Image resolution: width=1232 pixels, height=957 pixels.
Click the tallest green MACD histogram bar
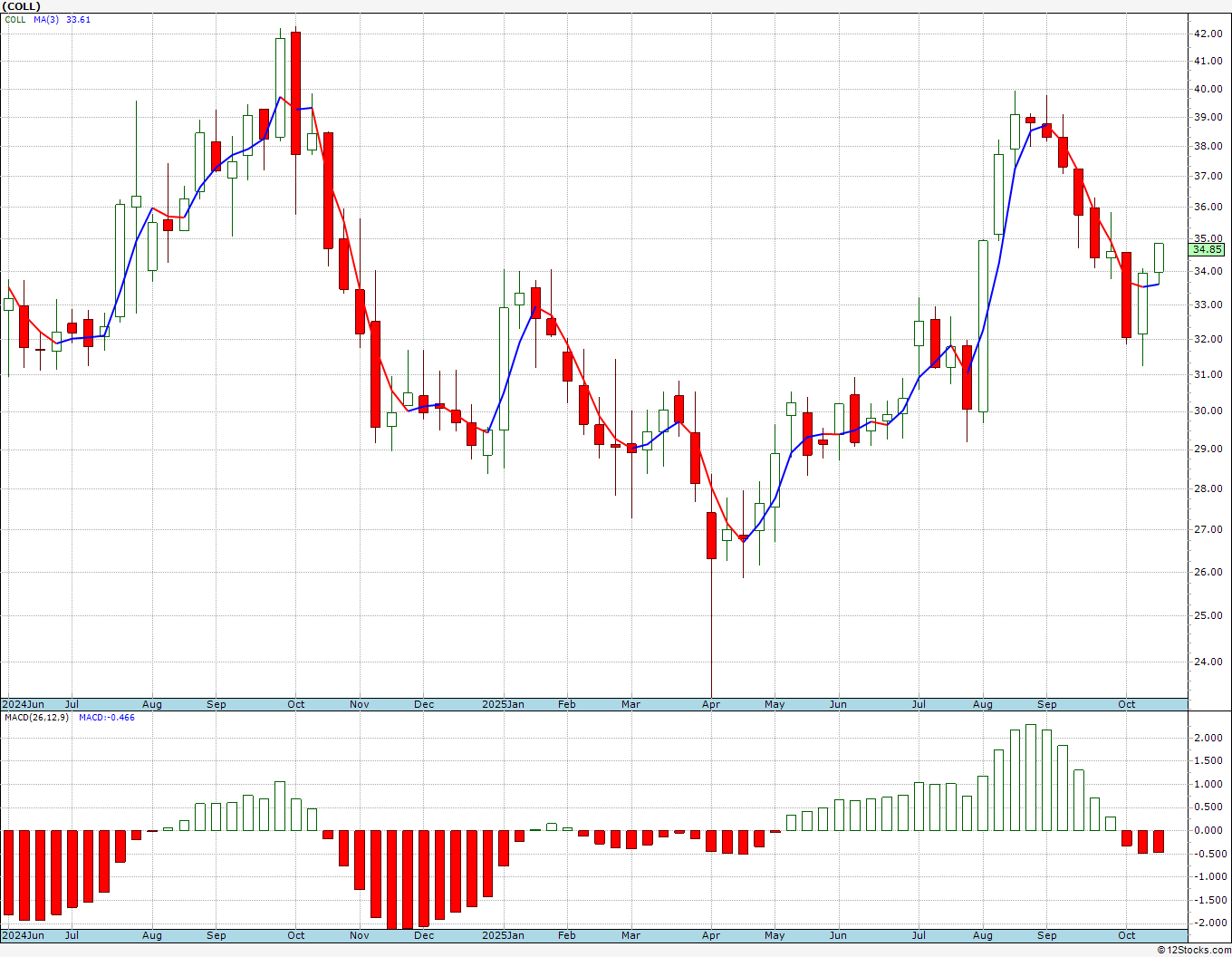[1031, 778]
